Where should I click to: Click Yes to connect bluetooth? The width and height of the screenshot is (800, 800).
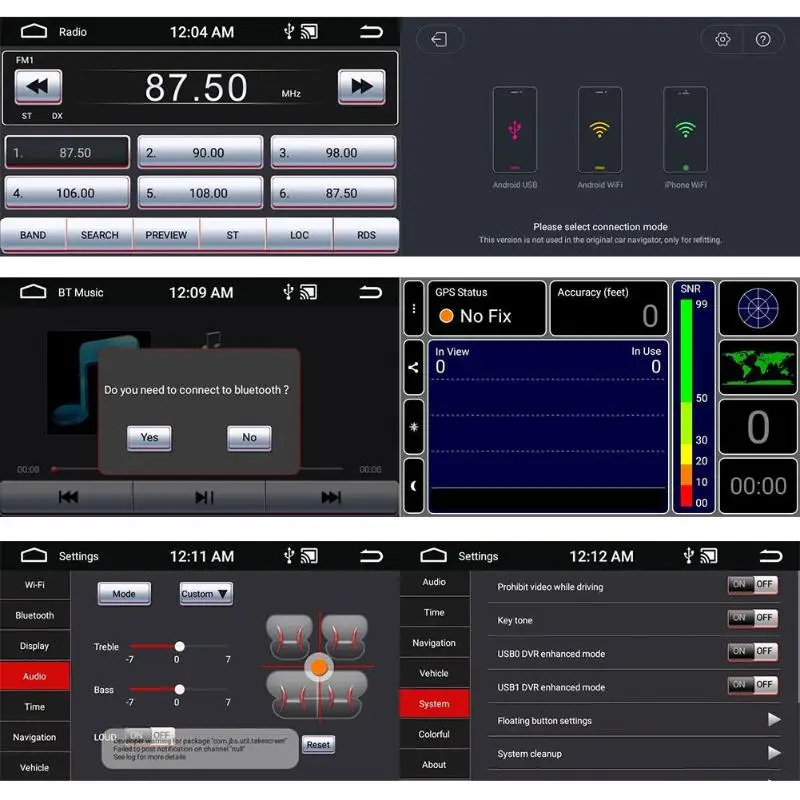(149, 438)
